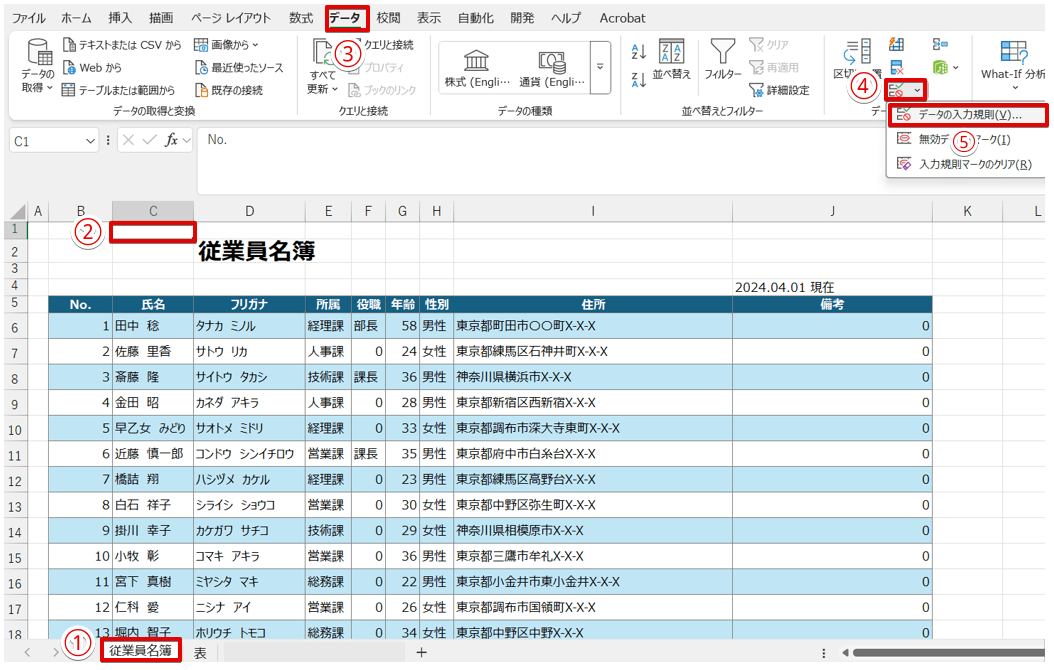Expand the Name Box dropdown arrow
This screenshot has height=670, width=1054.
click(88, 141)
